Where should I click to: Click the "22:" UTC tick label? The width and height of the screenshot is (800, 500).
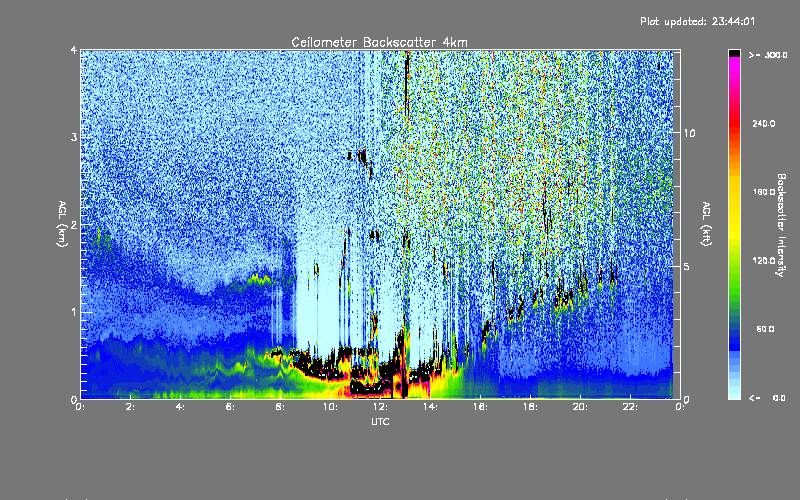click(630, 407)
